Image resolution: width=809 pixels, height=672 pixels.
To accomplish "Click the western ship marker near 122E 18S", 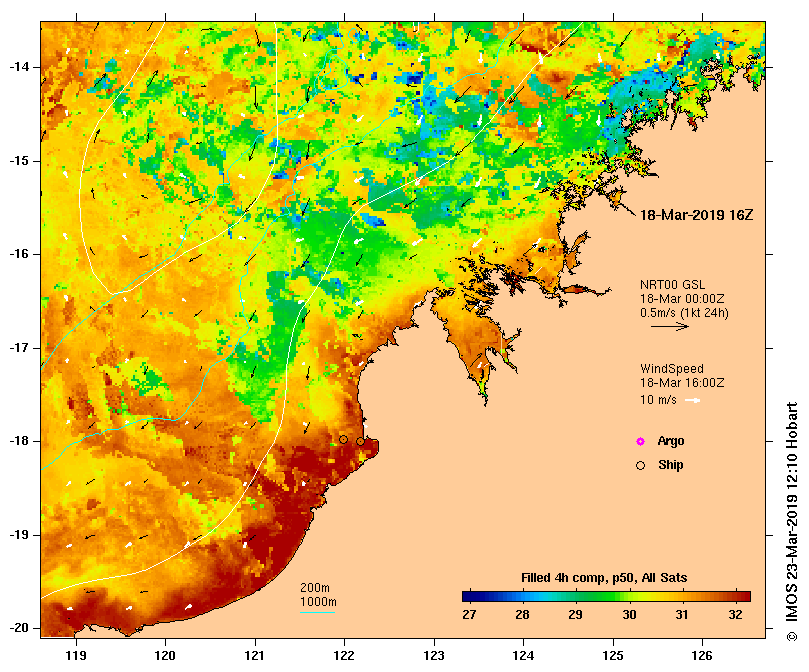I will pos(344,440).
